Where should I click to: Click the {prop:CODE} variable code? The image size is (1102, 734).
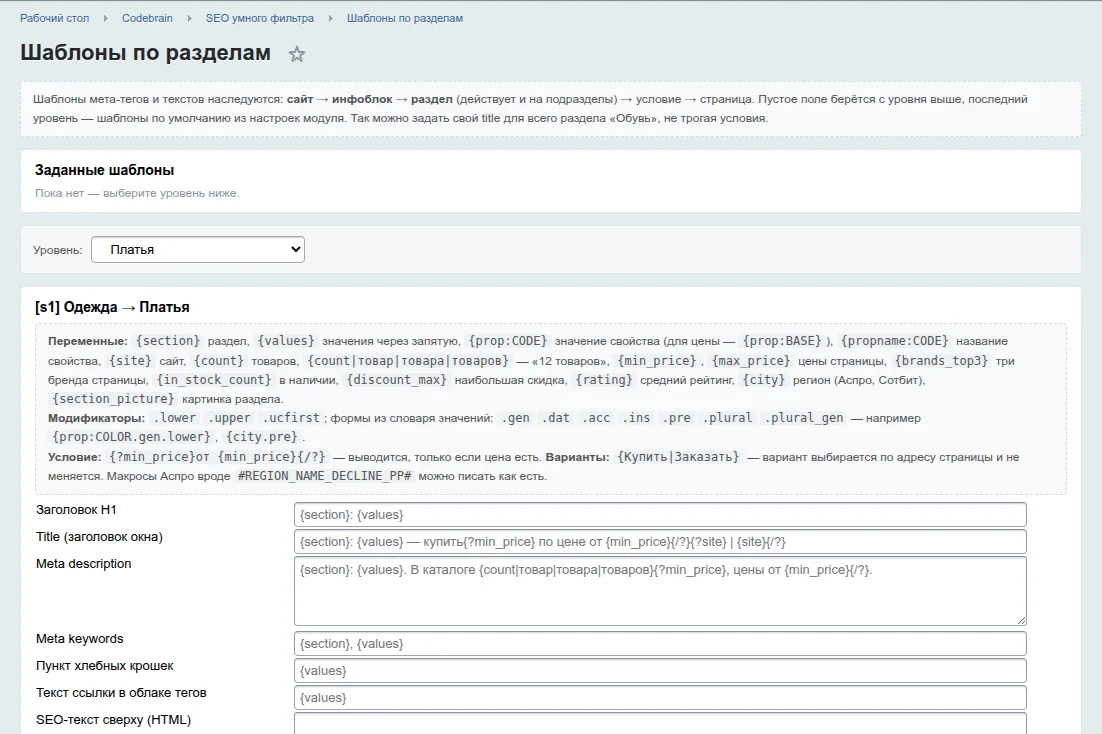coord(507,341)
